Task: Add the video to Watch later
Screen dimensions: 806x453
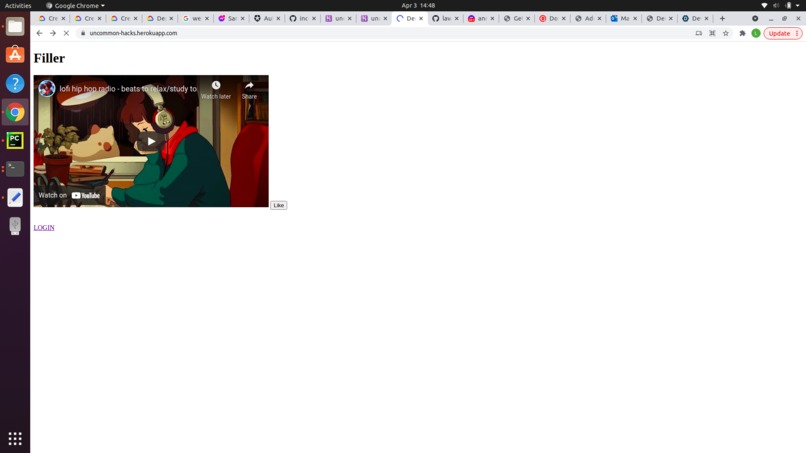Action: [x=216, y=89]
